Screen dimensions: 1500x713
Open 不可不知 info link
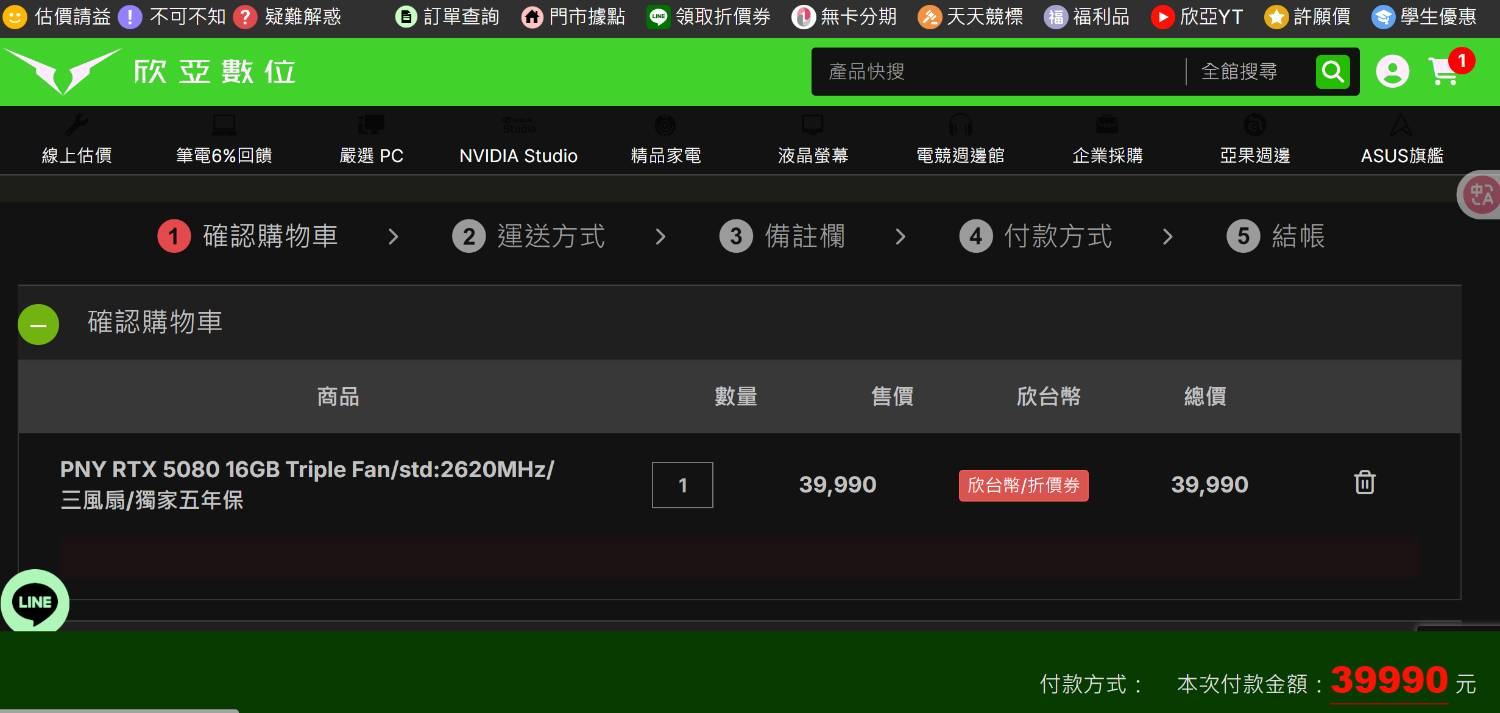click(172, 16)
